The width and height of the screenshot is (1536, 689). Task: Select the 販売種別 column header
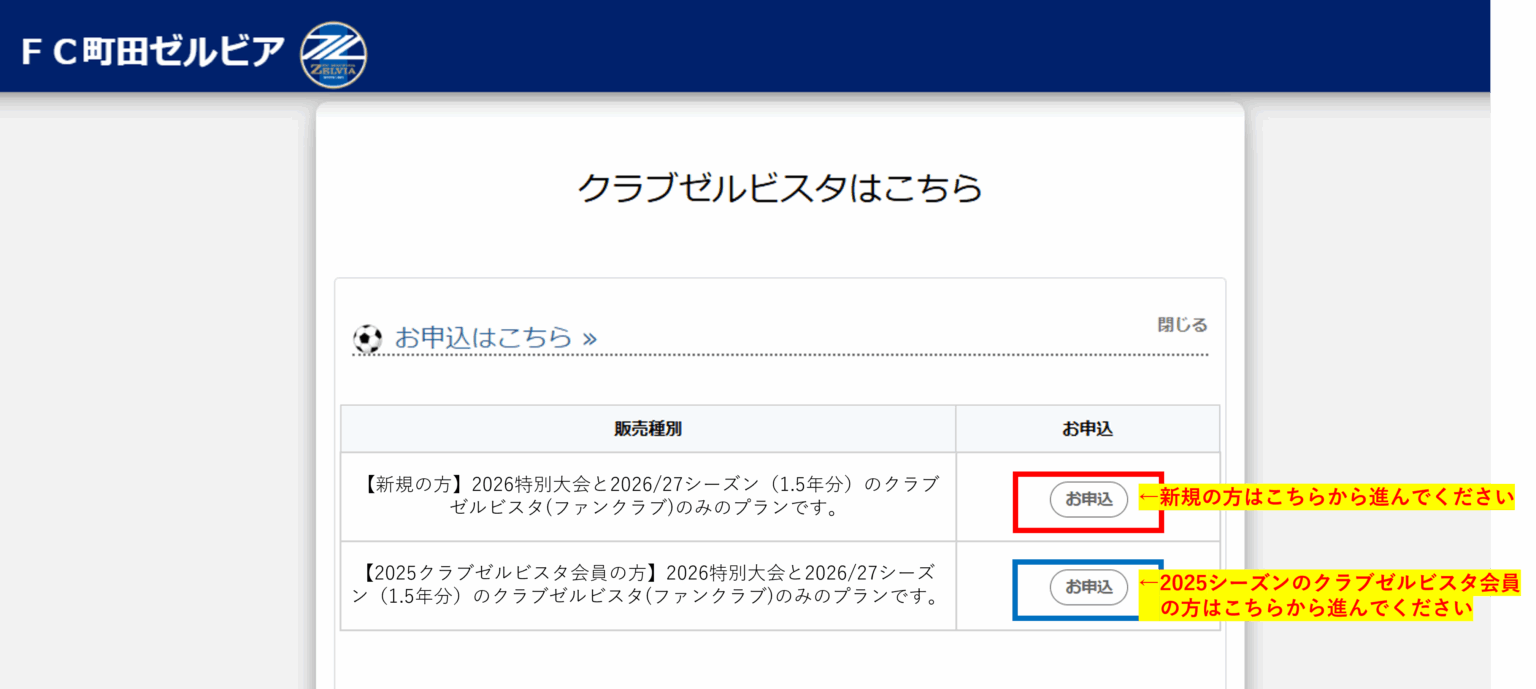point(648,429)
